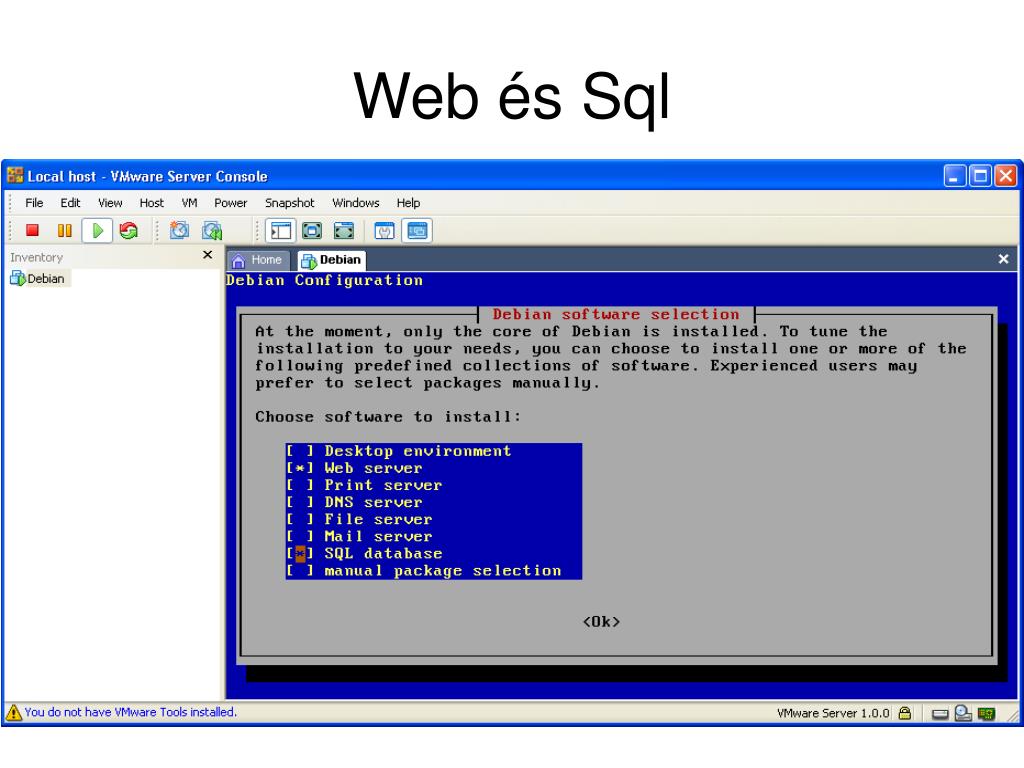
Task: Click the warning icon in status bar
Action: tap(13, 712)
